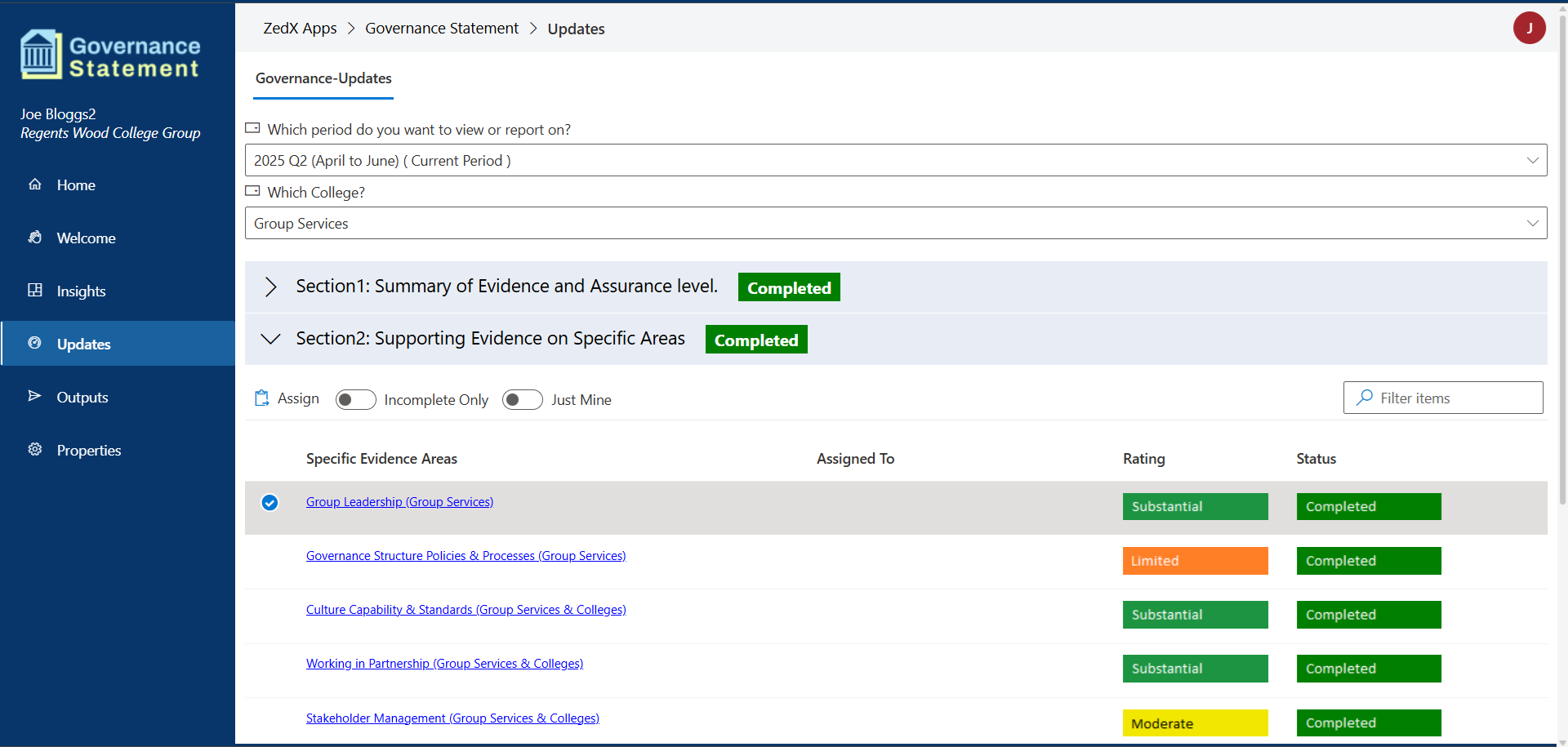1568x747 pixels.
Task: Click the Assign clipboard icon
Action: pos(261,398)
